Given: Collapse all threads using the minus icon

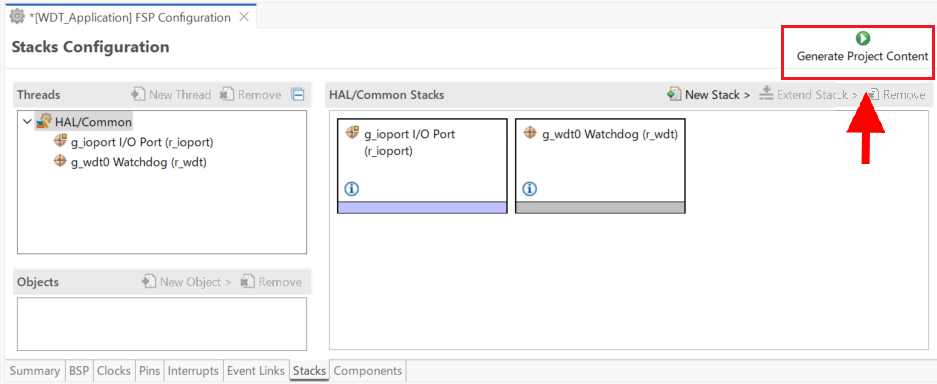Looking at the screenshot, I should coord(298,94).
